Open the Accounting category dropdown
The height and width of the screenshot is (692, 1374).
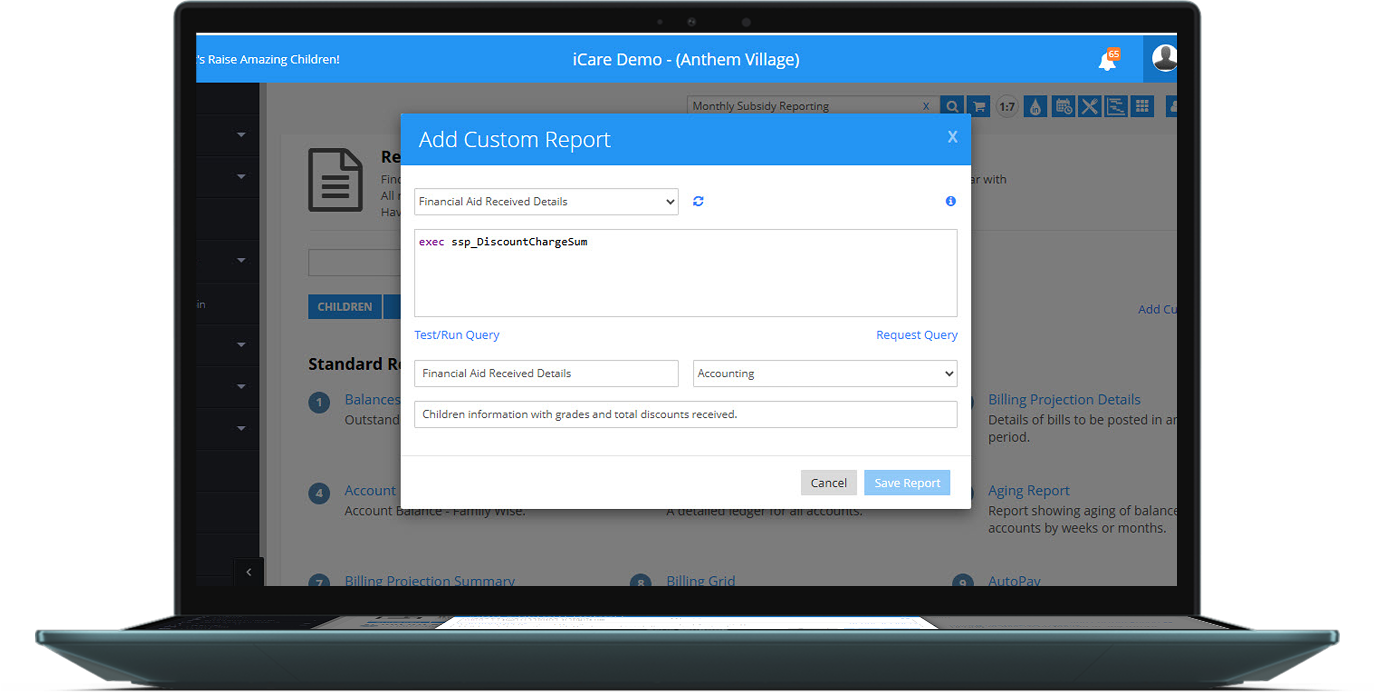pos(825,373)
